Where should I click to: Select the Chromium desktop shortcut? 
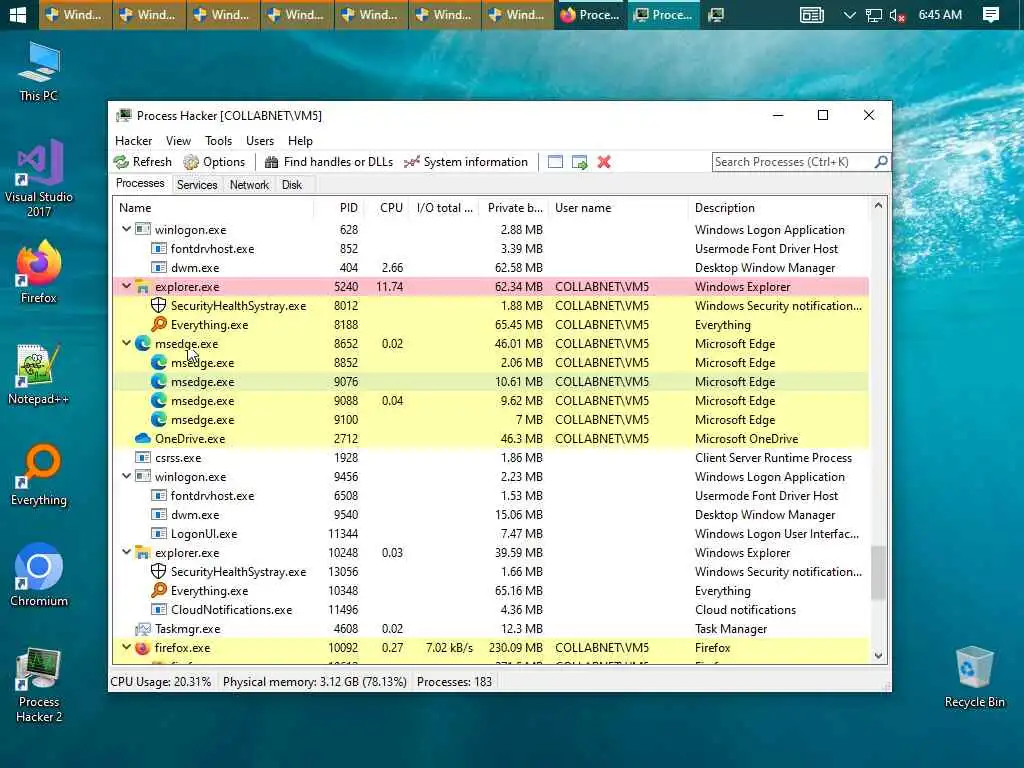click(39, 575)
